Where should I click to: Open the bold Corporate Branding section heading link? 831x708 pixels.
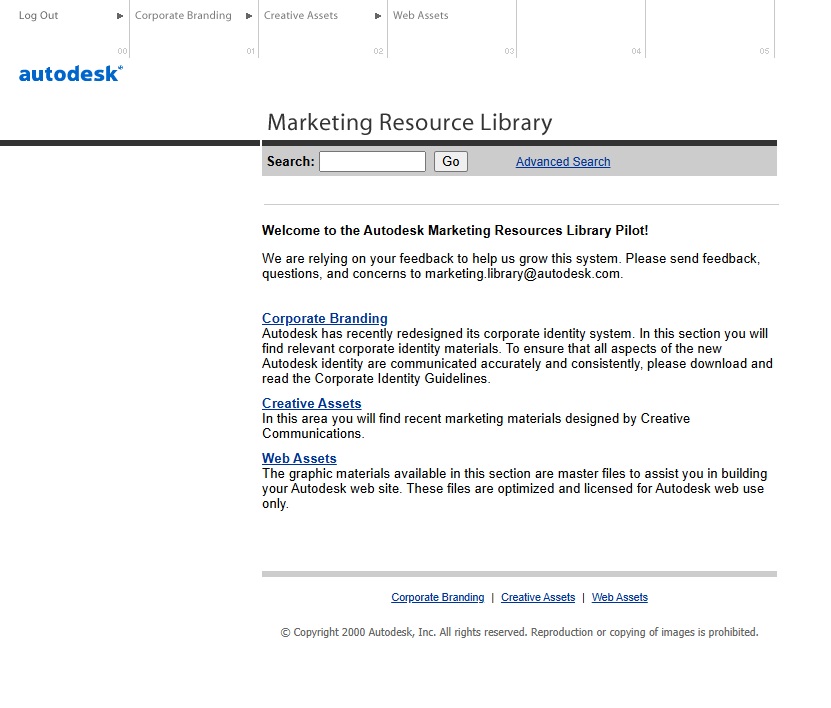(325, 319)
